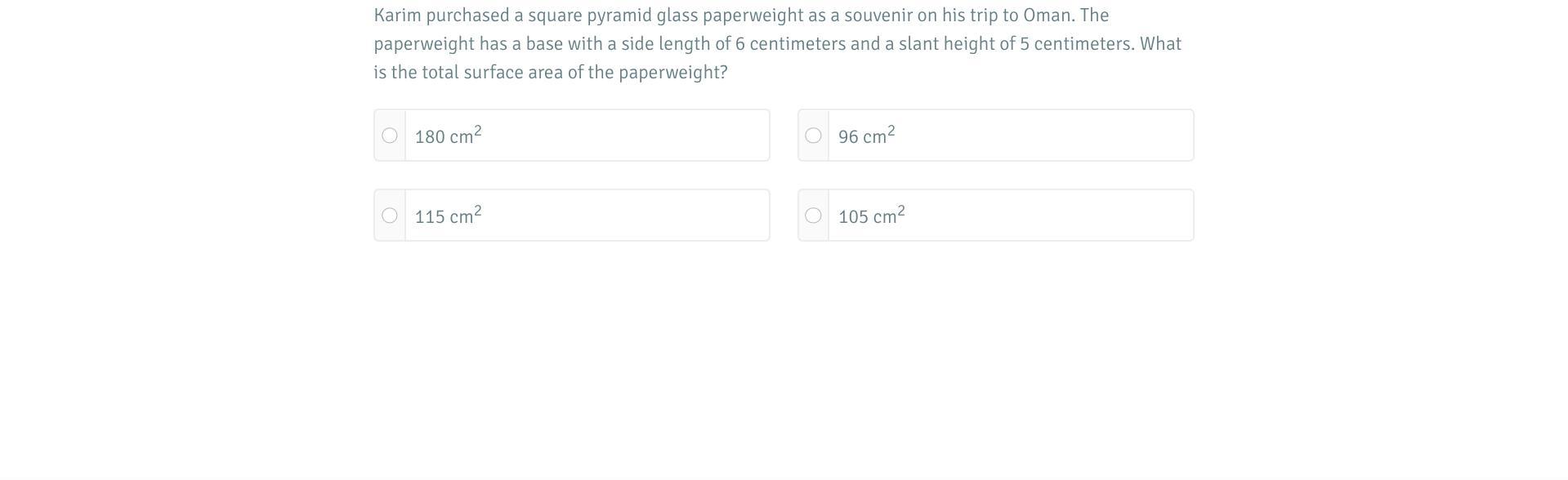Click "paperweight?" ending the question
This screenshot has width=1568, height=480.
tap(672, 73)
